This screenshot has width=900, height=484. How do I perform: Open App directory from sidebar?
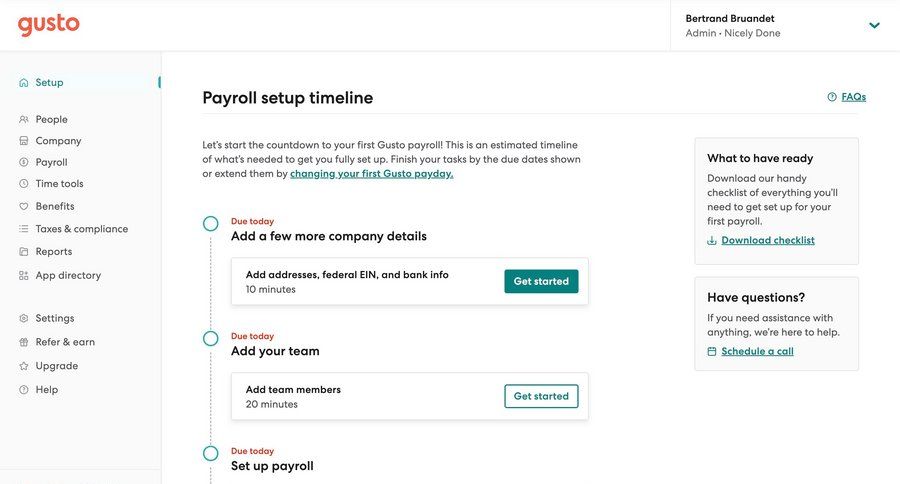point(68,275)
